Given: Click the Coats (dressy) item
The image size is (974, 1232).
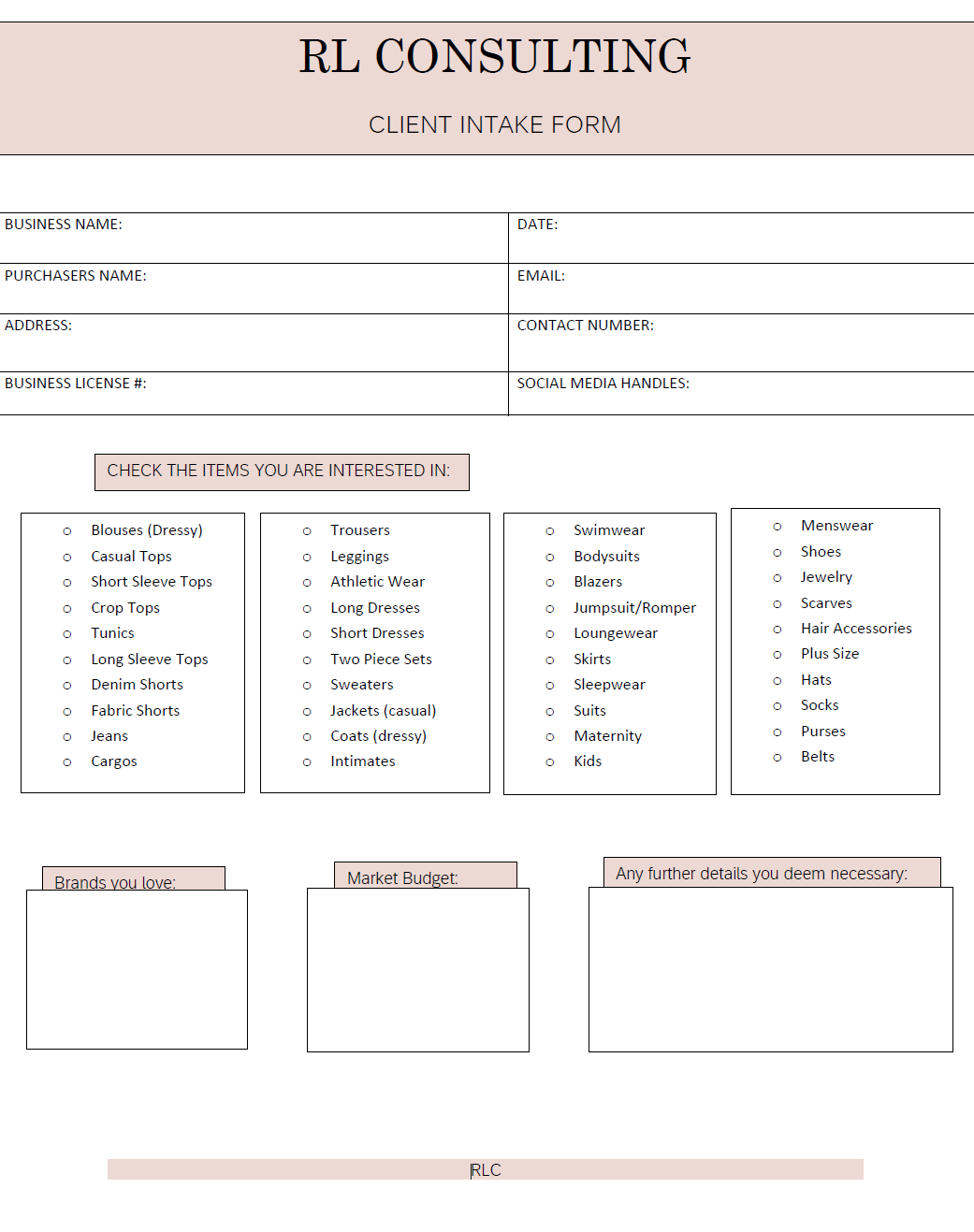Looking at the screenshot, I should [x=378, y=736].
